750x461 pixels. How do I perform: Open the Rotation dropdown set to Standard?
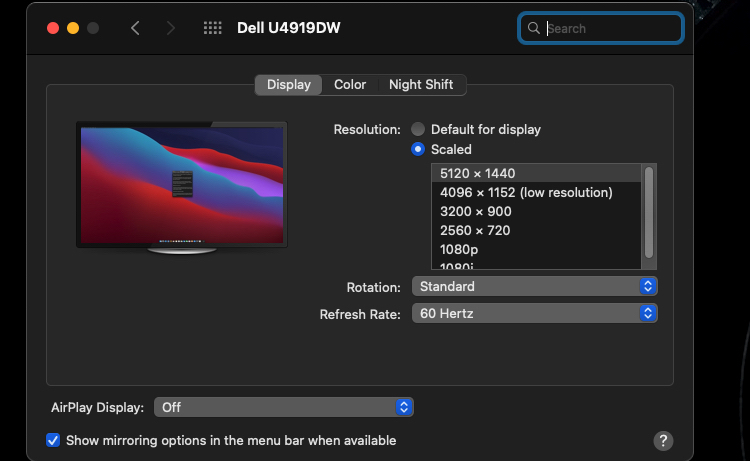[x=534, y=286]
